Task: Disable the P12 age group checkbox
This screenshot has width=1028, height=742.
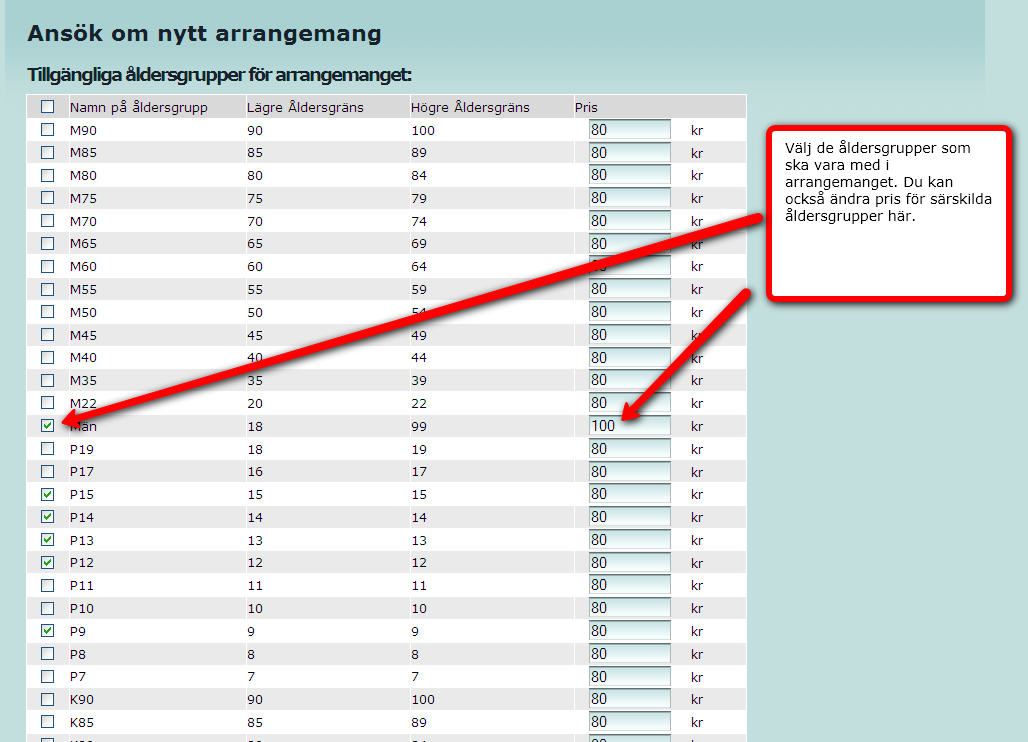Action: [x=47, y=562]
